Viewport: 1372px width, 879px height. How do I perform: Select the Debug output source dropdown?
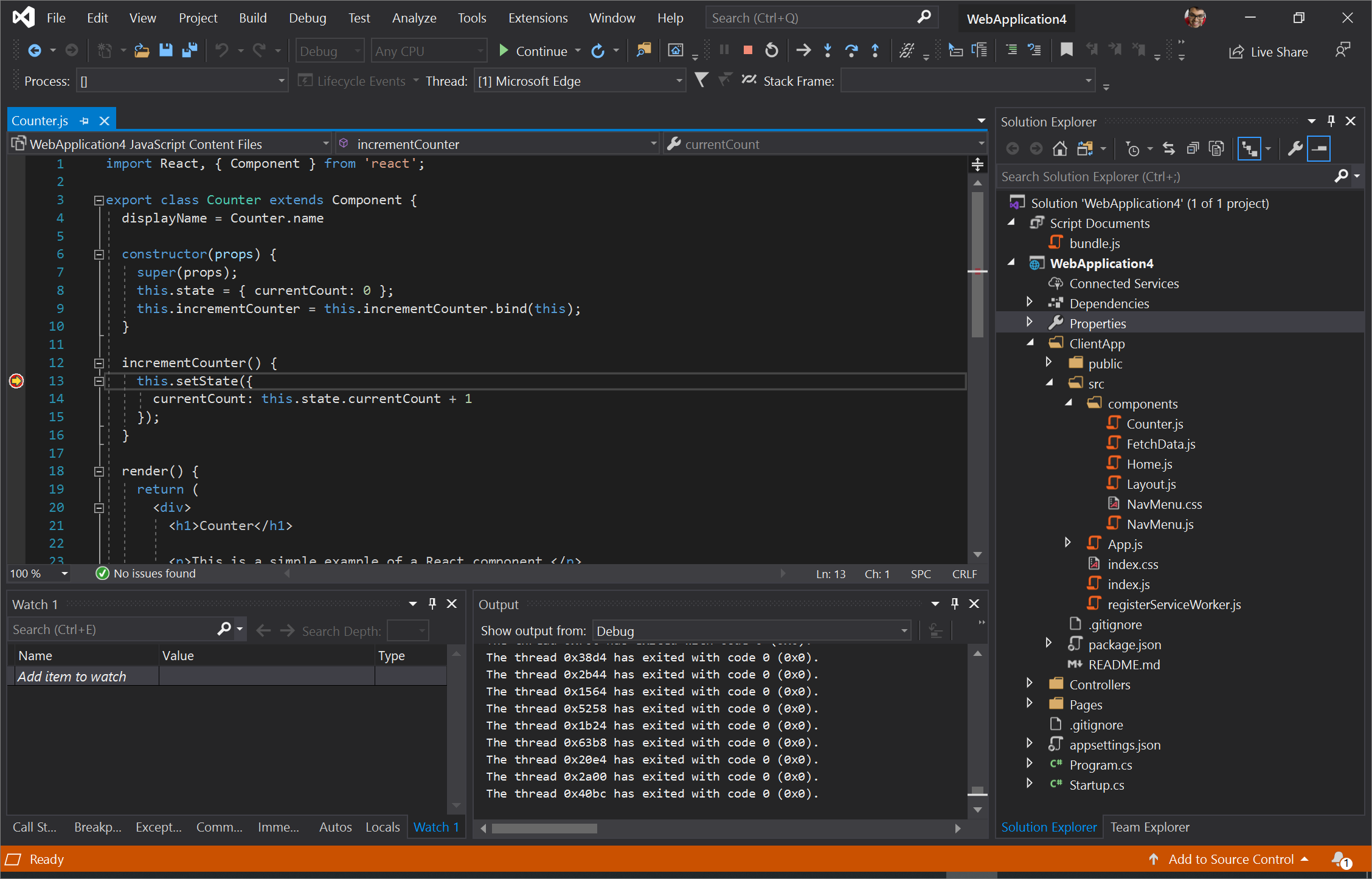coord(749,630)
